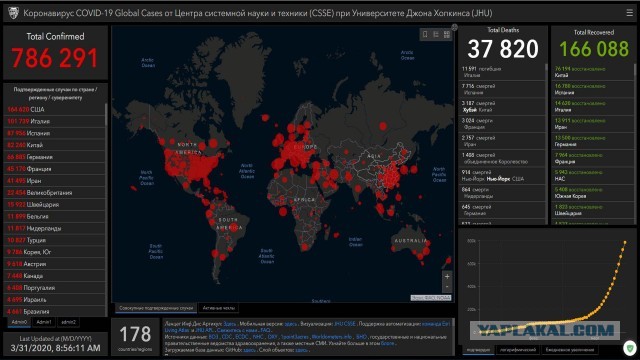Click 7 964 recovered Франция entry

[593, 158]
